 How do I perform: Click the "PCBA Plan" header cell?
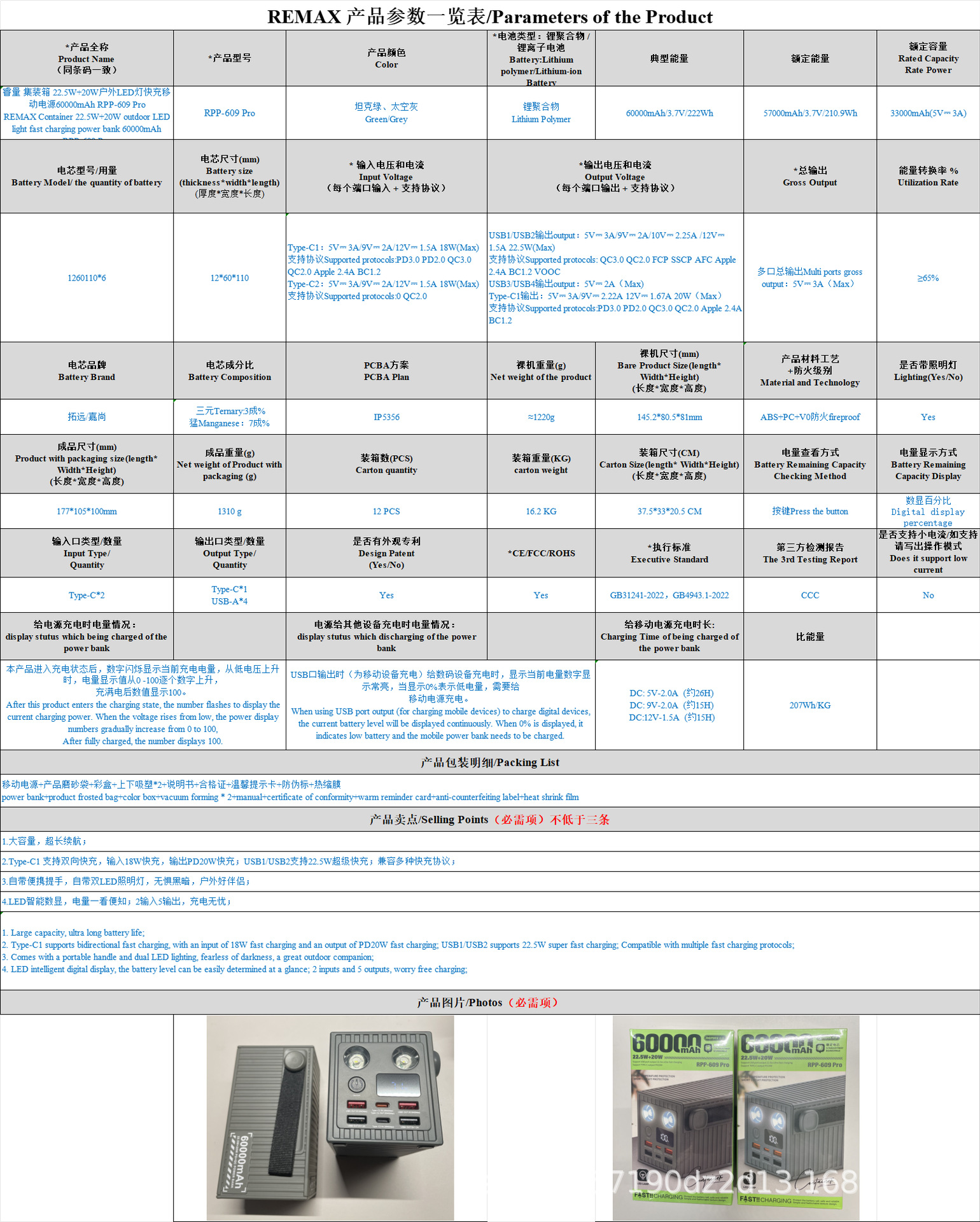(386, 371)
